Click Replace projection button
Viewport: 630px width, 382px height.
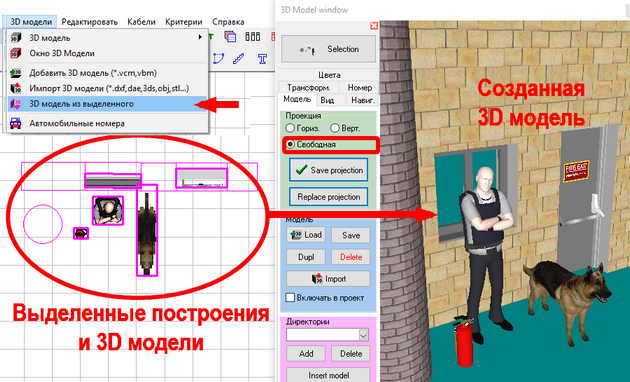[328, 197]
